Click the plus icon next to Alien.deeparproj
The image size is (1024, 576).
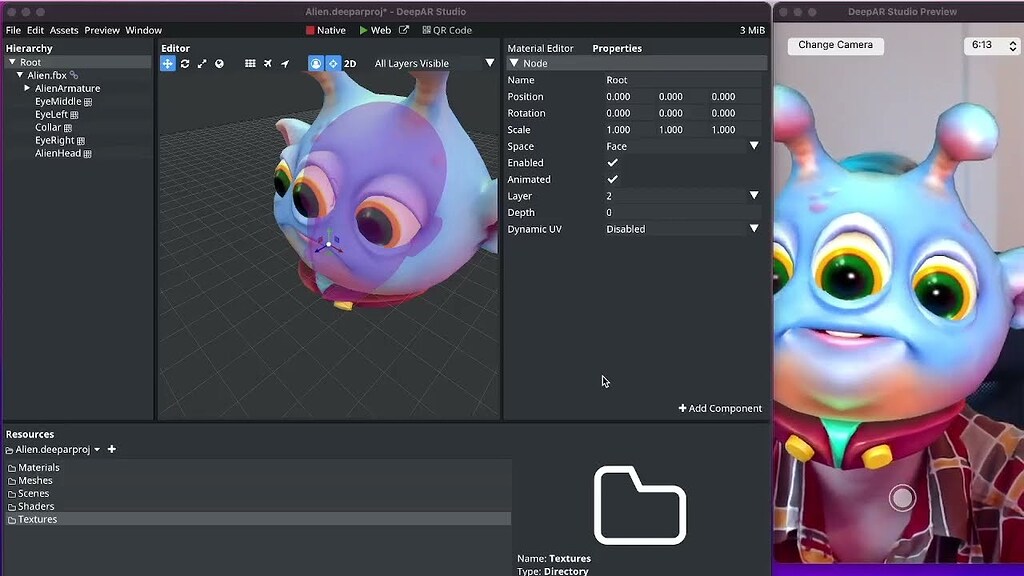(111, 449)
